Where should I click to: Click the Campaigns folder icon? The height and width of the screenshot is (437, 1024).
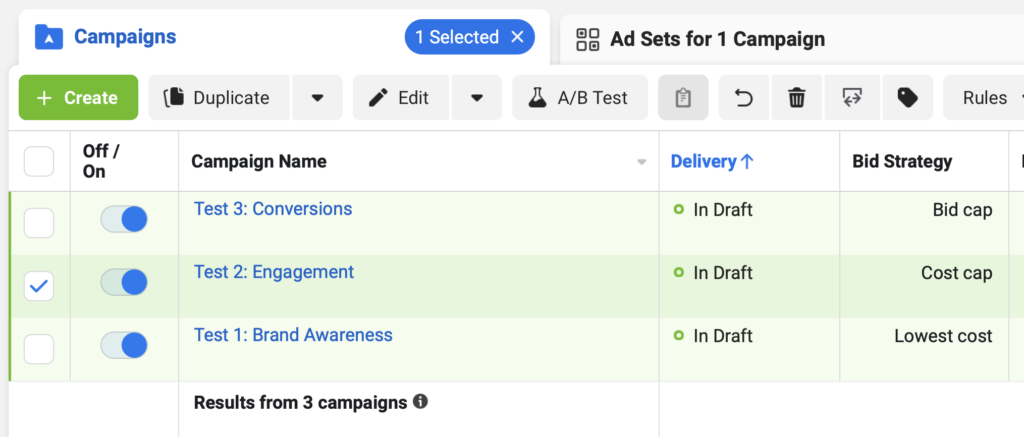49,37
